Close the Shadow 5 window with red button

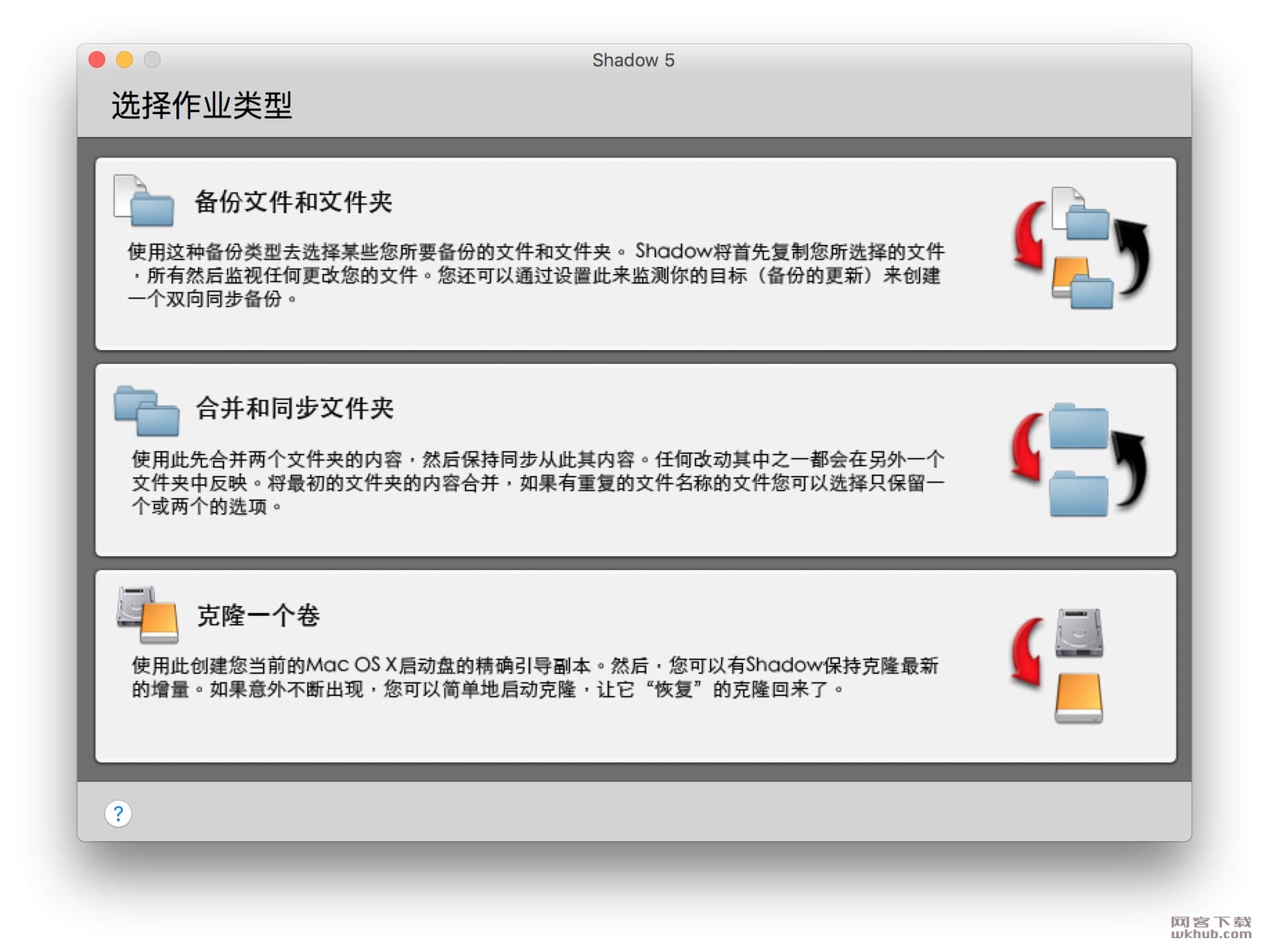tap(97, 60)
